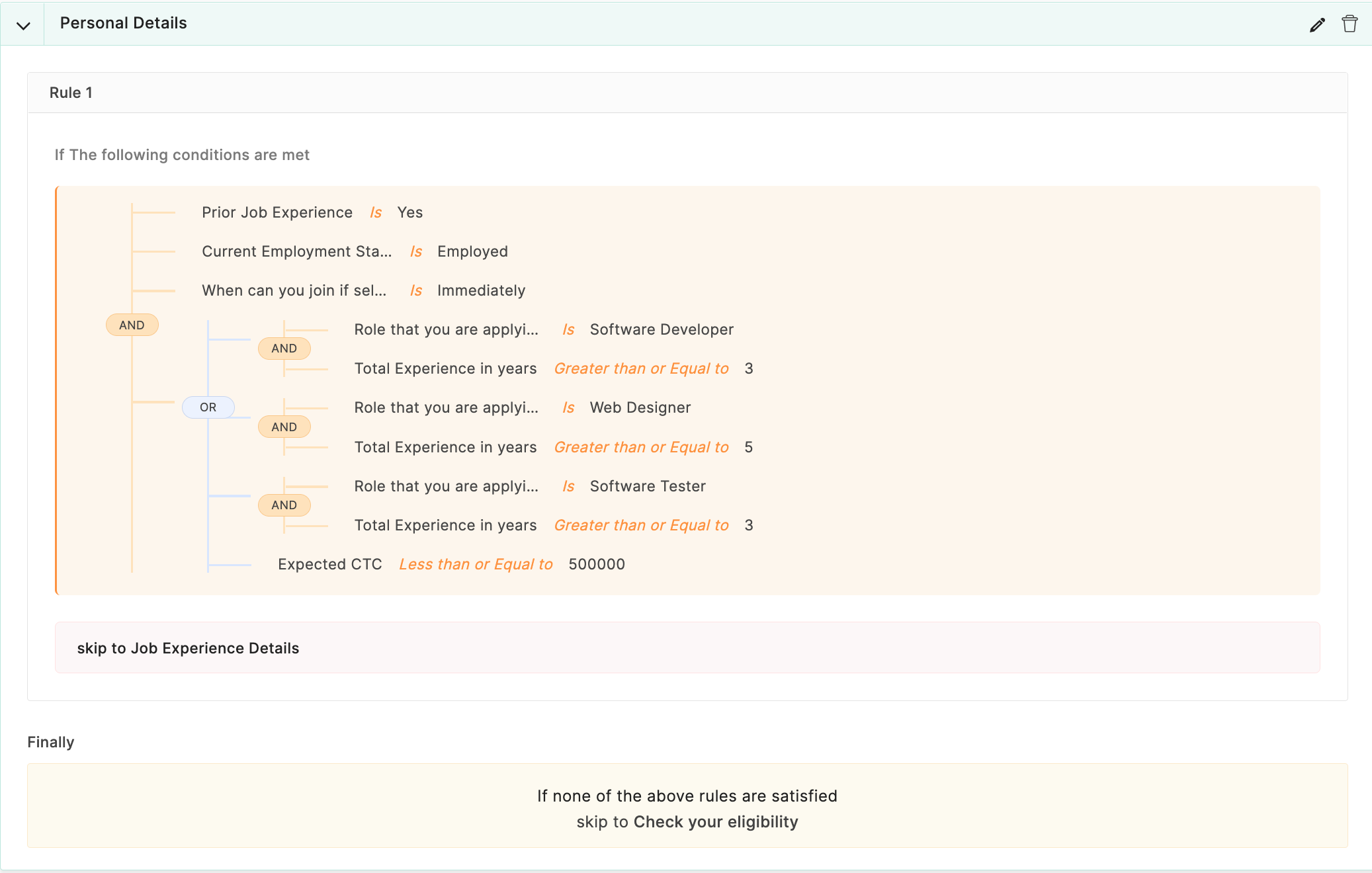Image resolution: width=1372 pixels, height=873 pixels.
Task: Click the outermost AND operator badge
Action: 132,325
